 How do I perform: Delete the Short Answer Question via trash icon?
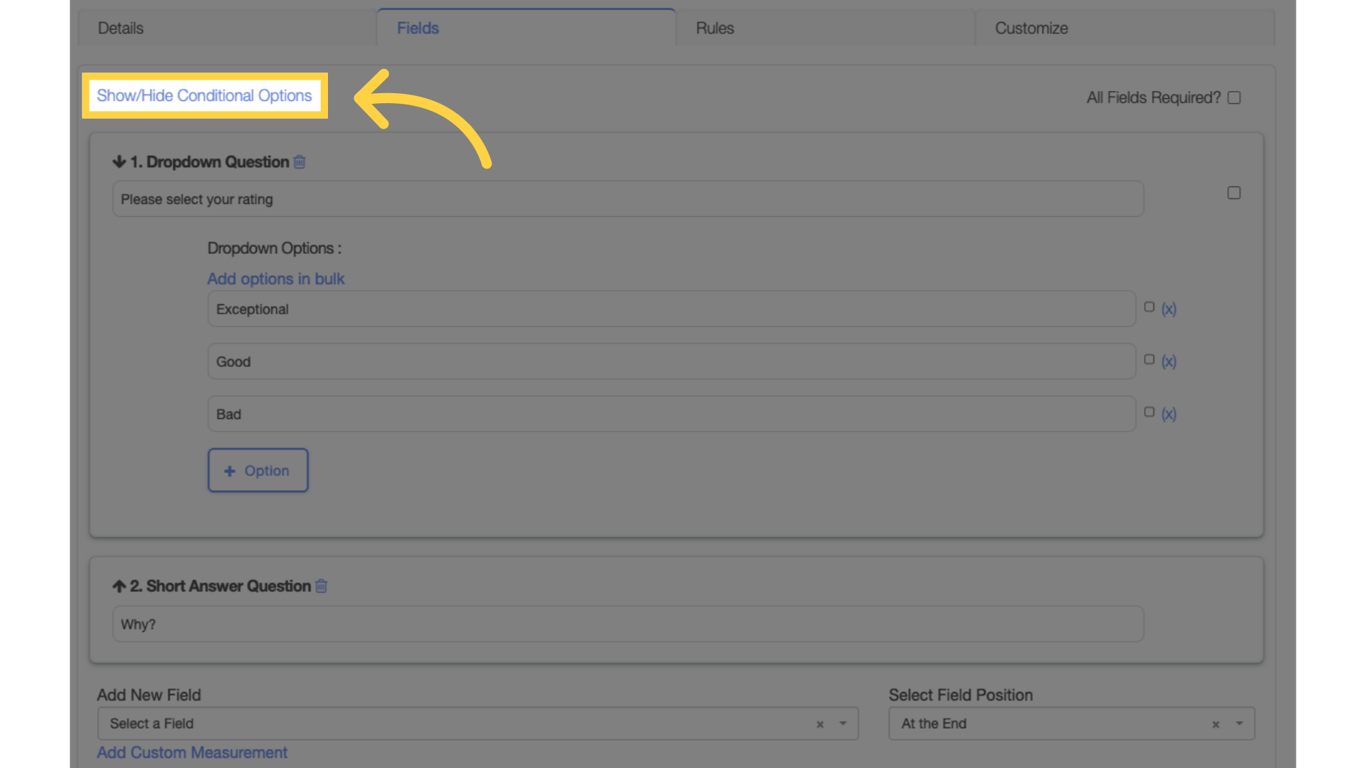point(321,586)
